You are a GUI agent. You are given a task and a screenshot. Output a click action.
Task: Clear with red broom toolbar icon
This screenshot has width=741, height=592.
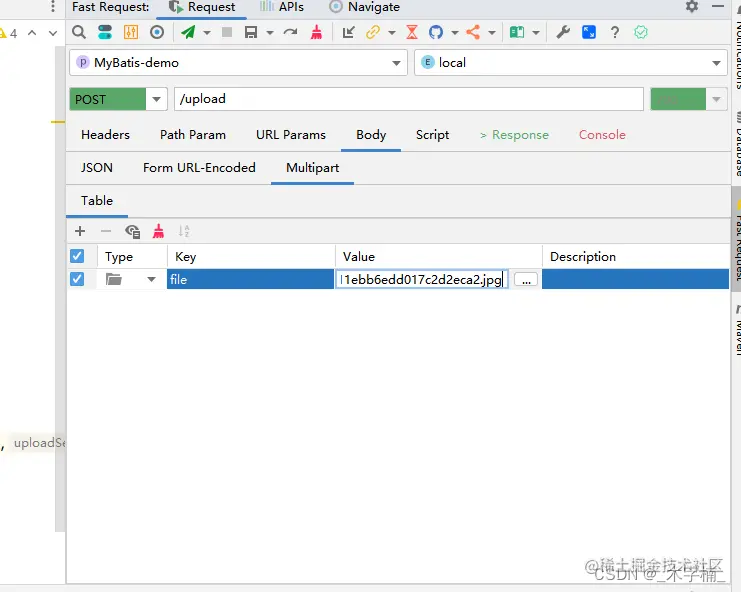316,32
